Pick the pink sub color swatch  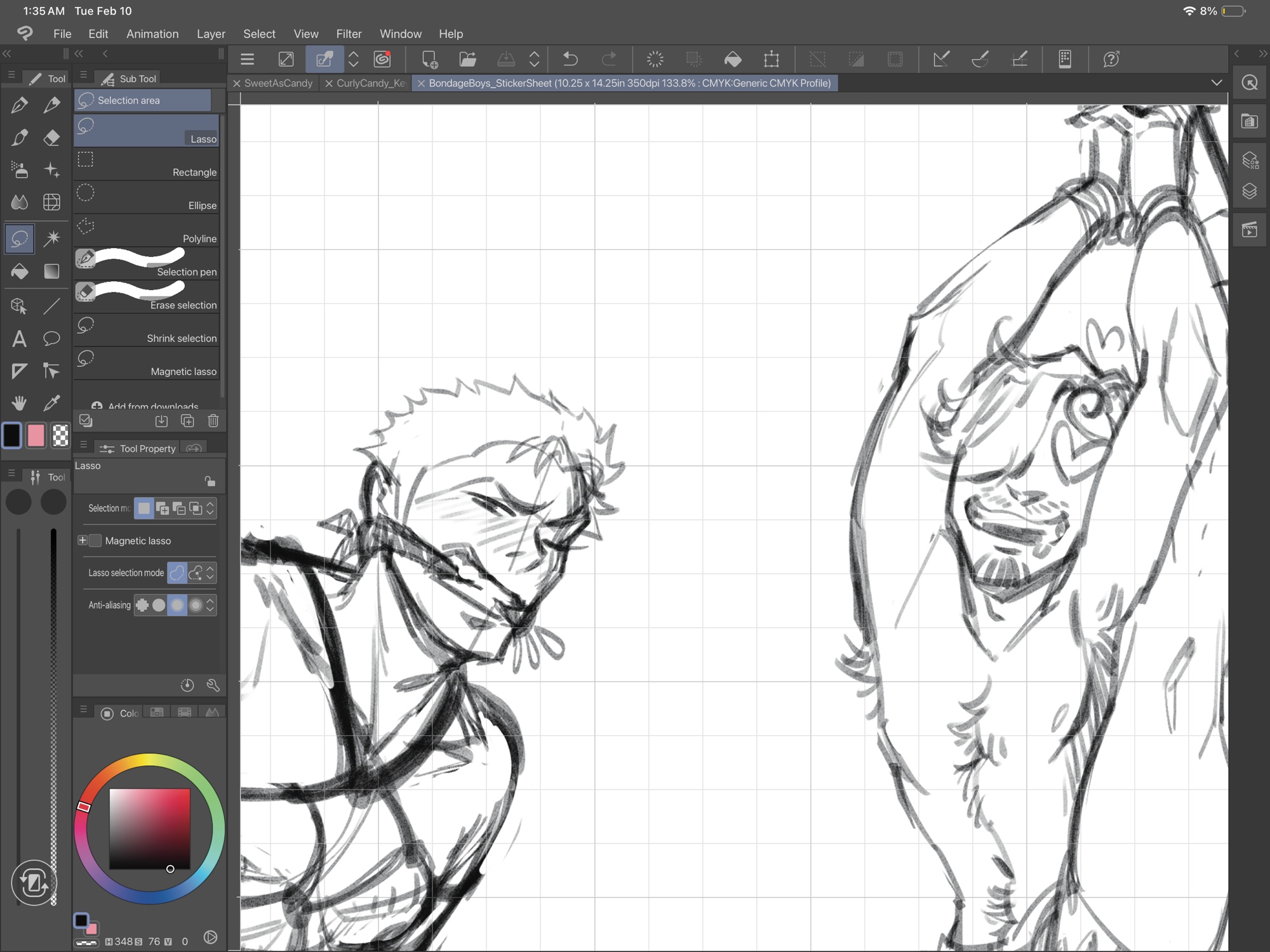(x=36, y=436)
